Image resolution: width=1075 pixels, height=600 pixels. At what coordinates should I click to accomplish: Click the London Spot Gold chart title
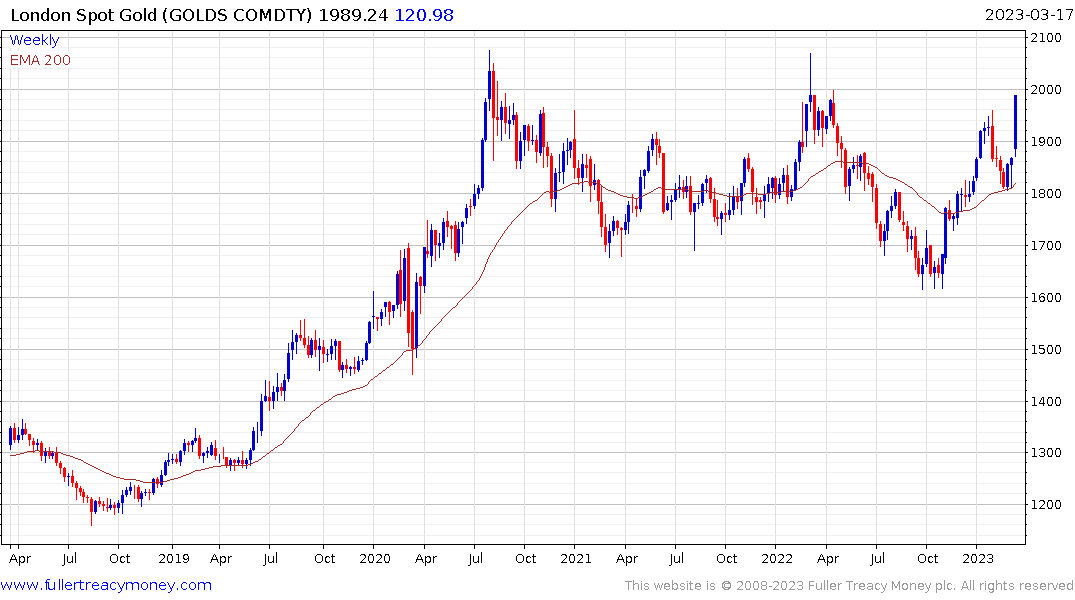click(x=161, y=15)
